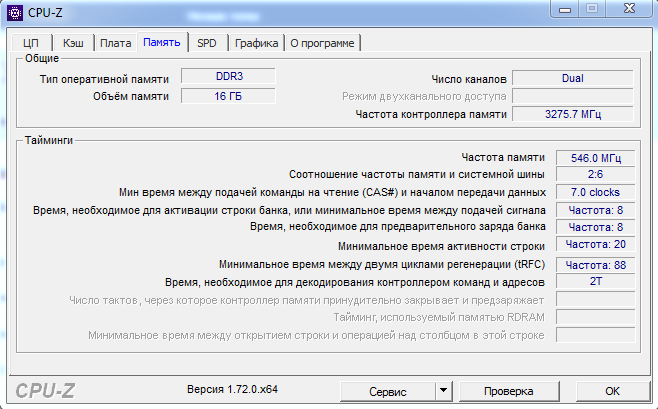
Task: Expand the Сервис dropdown arrow
Action: pyautogui.click(x=443, y=391)
